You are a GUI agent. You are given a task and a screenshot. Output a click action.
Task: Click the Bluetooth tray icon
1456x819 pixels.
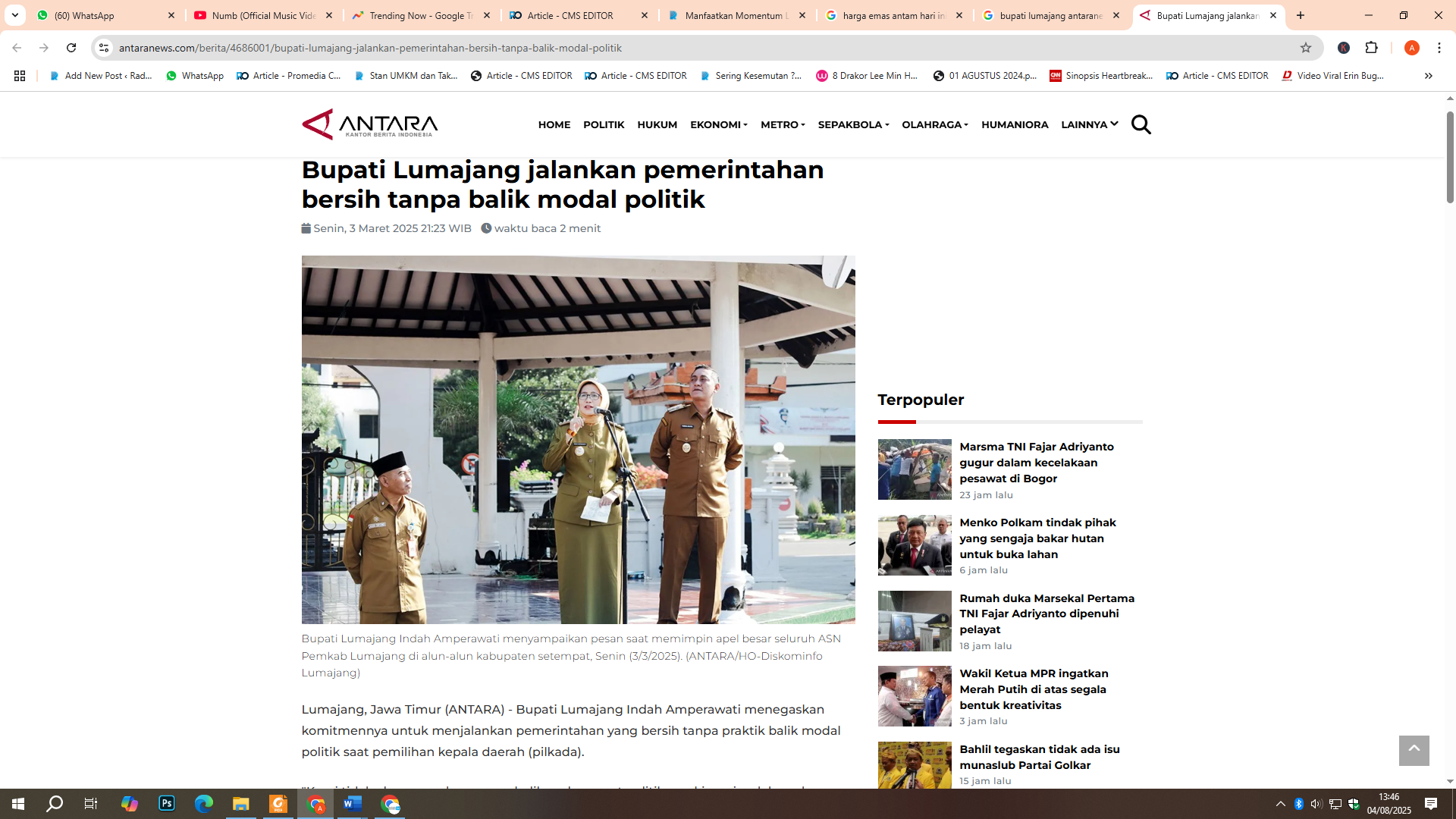1298,804
